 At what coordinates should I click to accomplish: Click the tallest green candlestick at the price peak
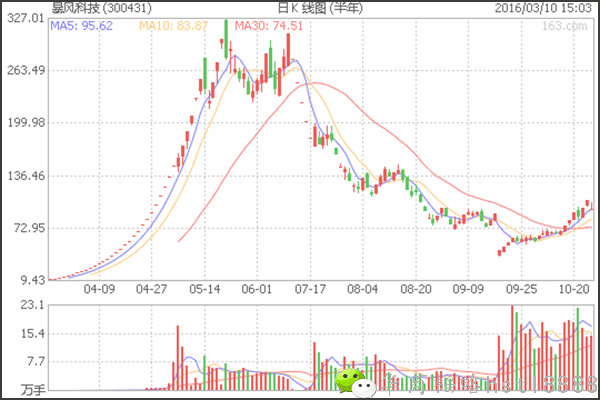click(x=226, y=38)
